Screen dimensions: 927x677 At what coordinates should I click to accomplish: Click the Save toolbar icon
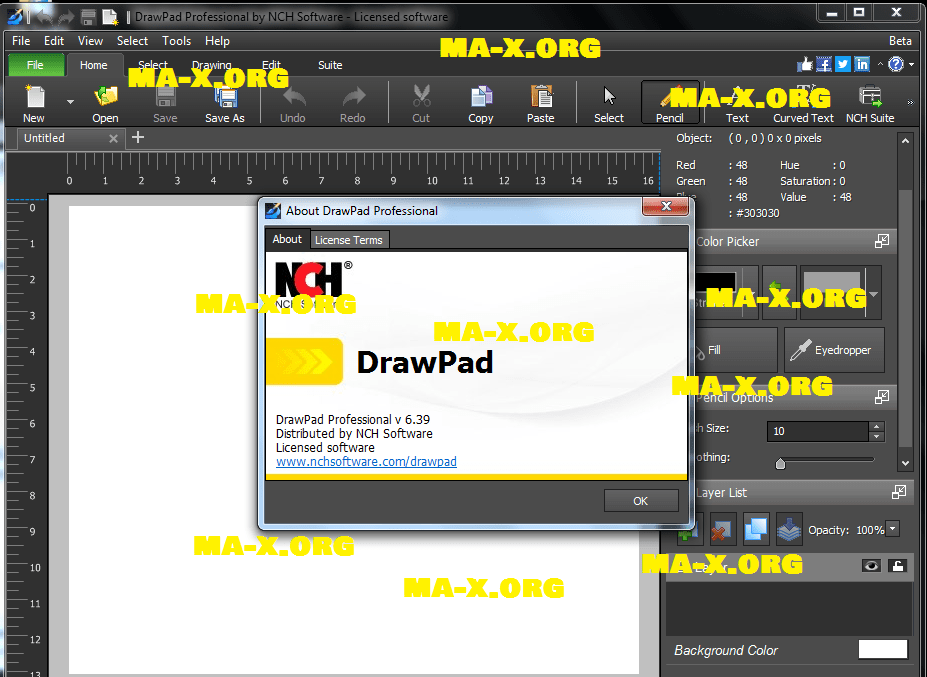166,96
